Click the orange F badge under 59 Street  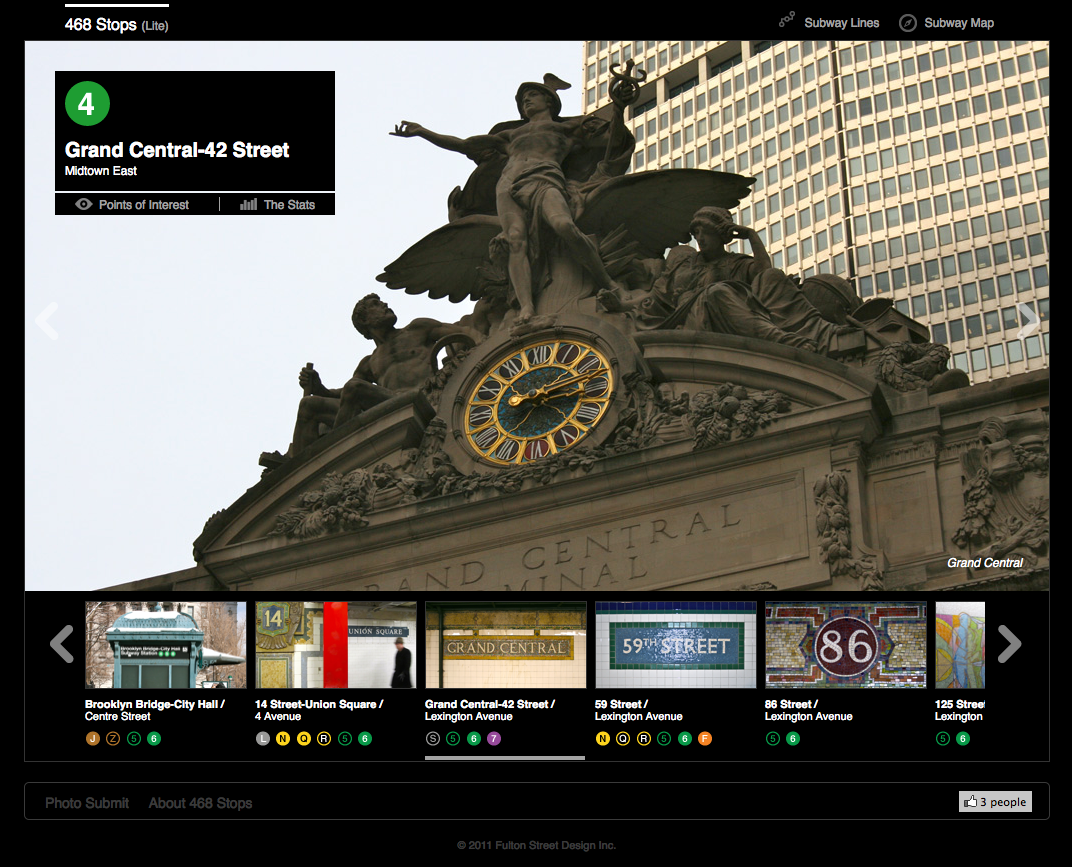click(x=705, y=738)
